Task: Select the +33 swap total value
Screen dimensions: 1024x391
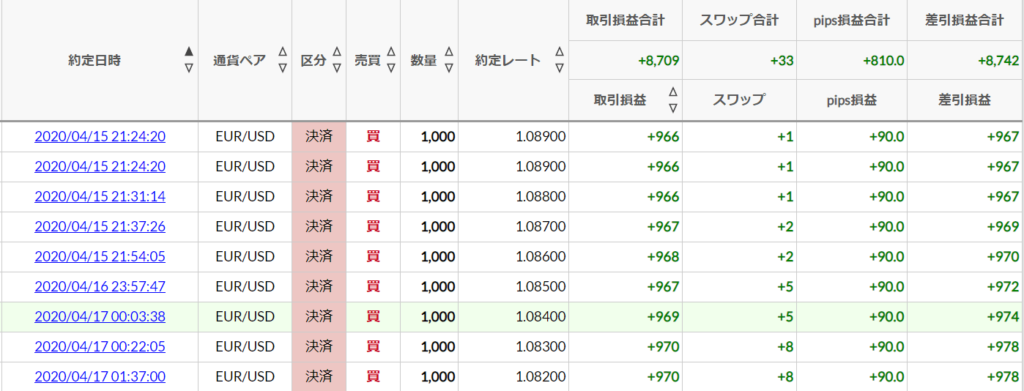Action: (782, 61)
